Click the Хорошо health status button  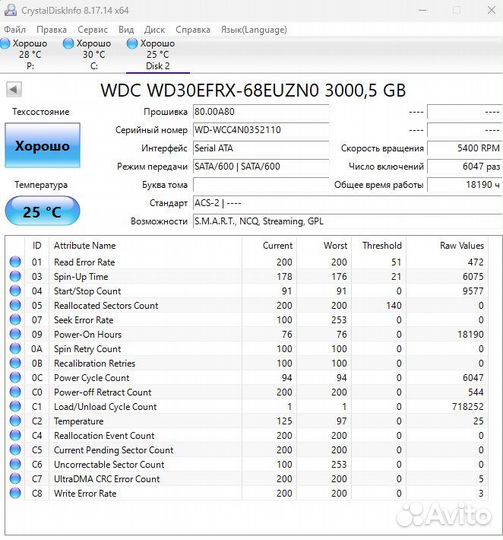(42, 146)
